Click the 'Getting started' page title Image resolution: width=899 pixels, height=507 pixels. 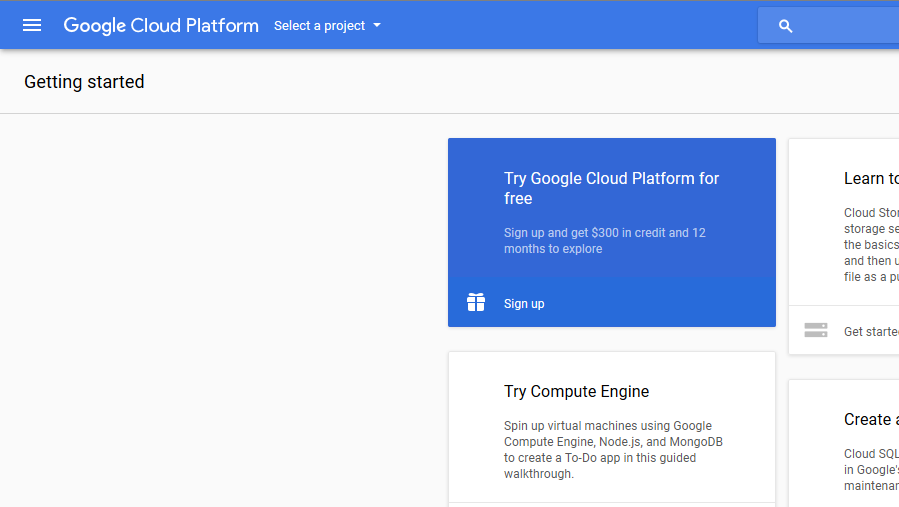coord(84,82)
